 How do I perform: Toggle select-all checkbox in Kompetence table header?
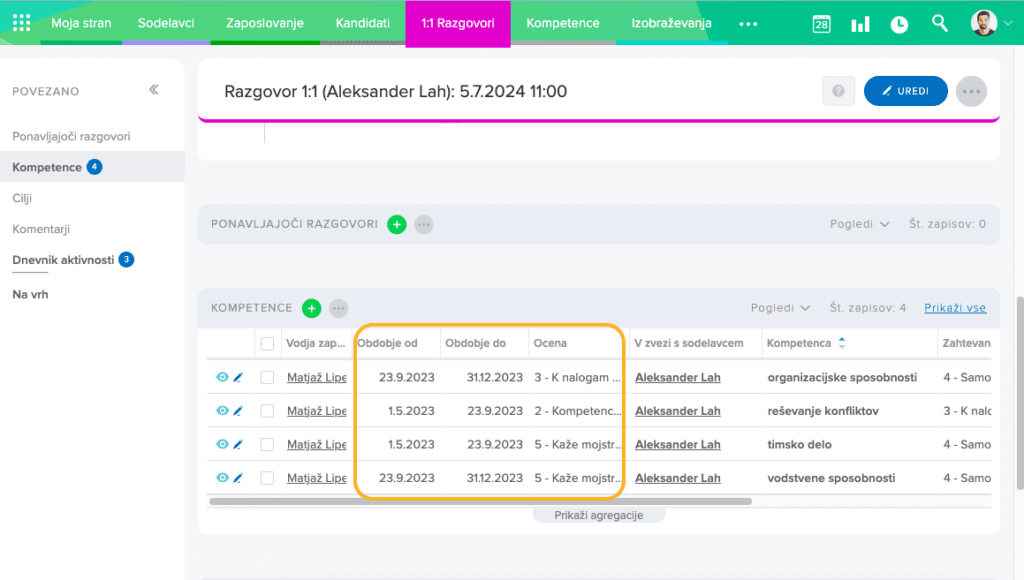pos(267,344)
